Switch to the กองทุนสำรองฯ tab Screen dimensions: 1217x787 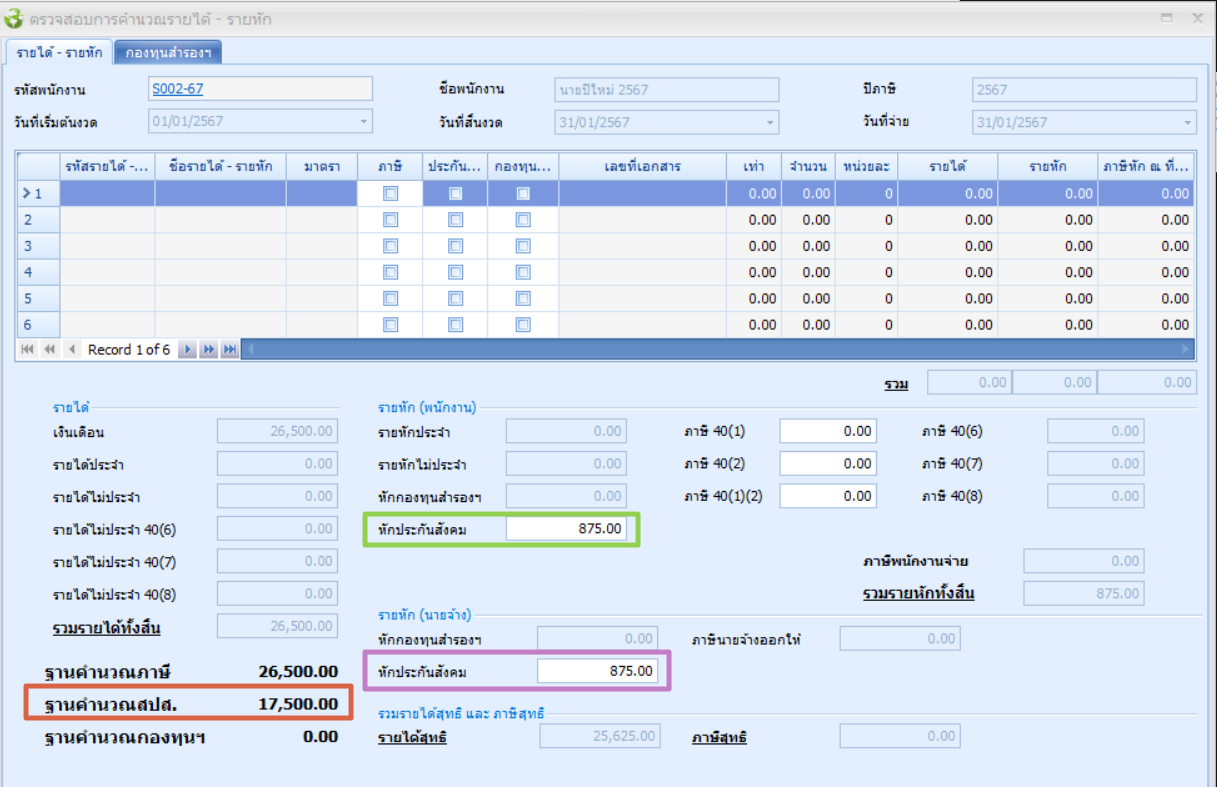168,53
